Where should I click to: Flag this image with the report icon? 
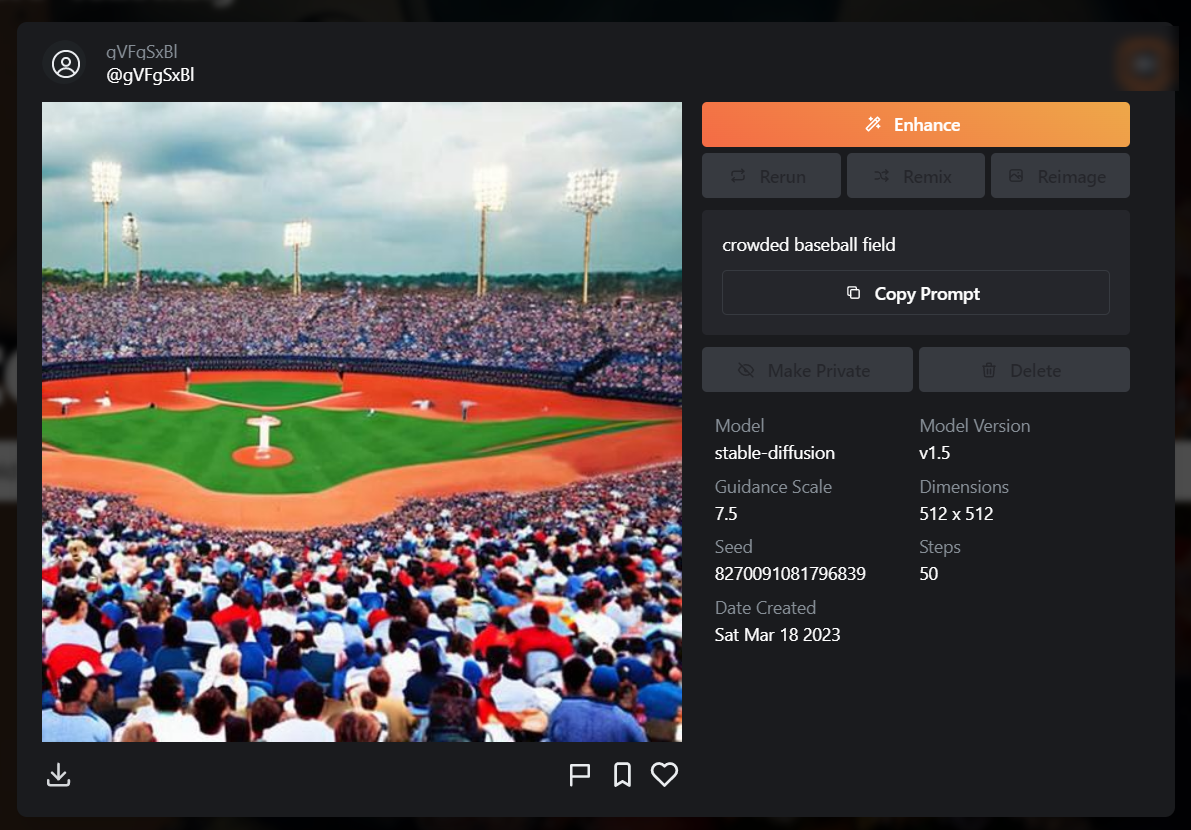580,775
